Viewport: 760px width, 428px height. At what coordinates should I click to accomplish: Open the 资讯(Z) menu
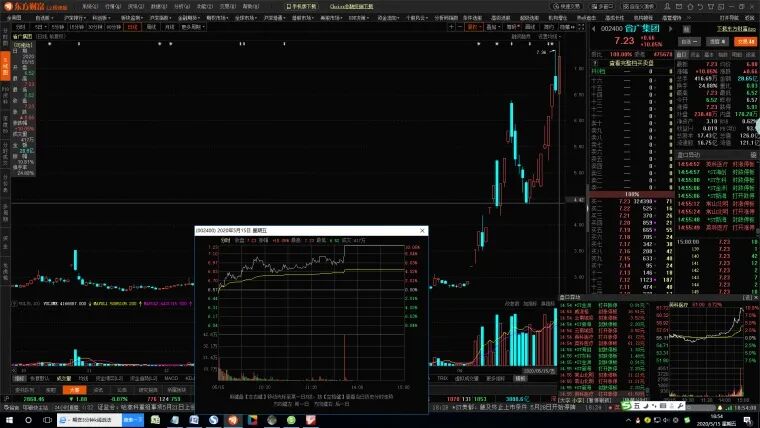point(136,7)
